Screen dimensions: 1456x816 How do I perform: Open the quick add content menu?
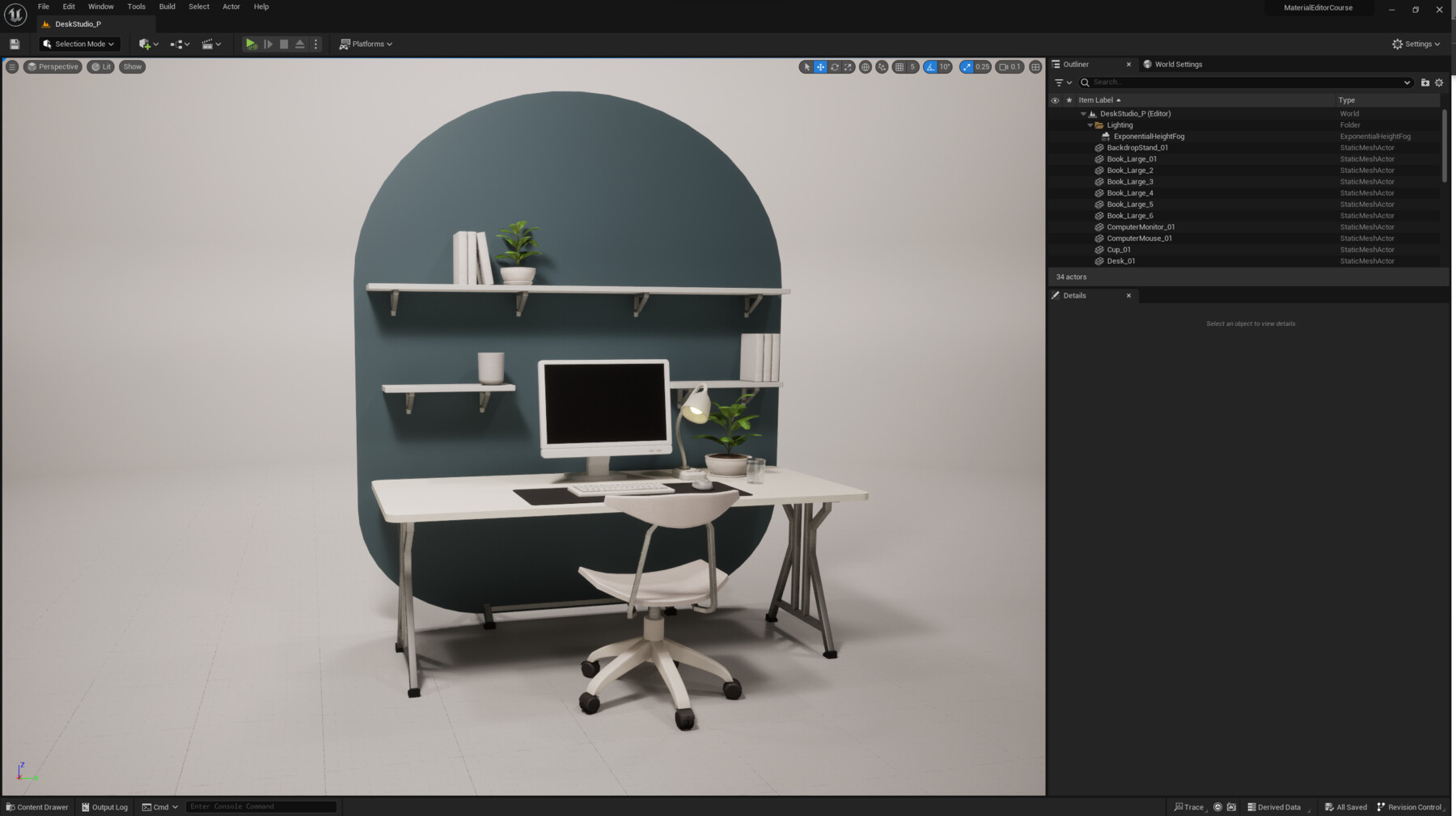click(148, 44)
